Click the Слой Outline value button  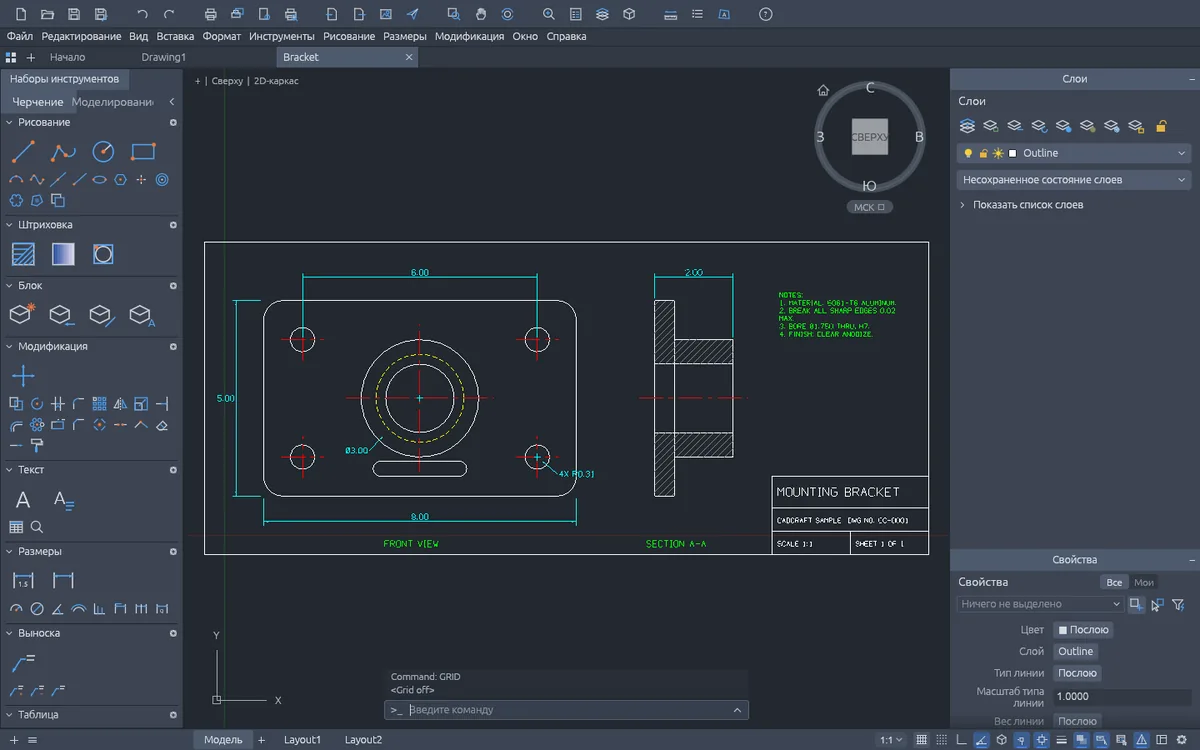1076,651
